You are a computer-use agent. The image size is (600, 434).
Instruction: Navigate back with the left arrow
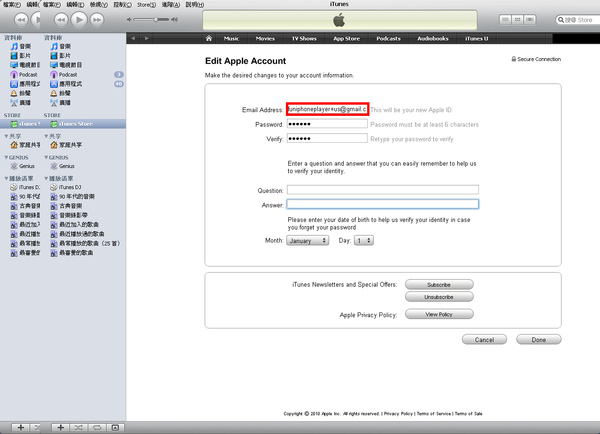(133, 38)
